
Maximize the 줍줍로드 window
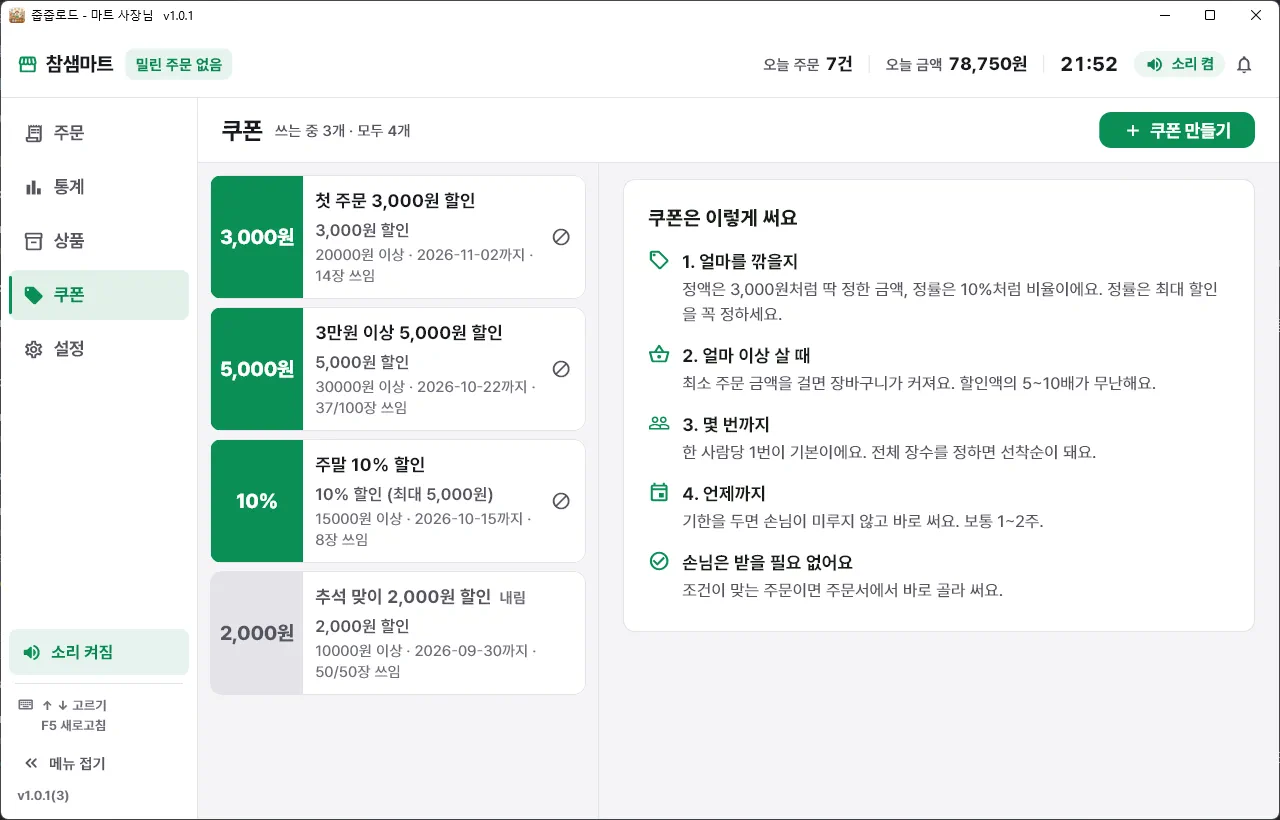[1210, 15]
